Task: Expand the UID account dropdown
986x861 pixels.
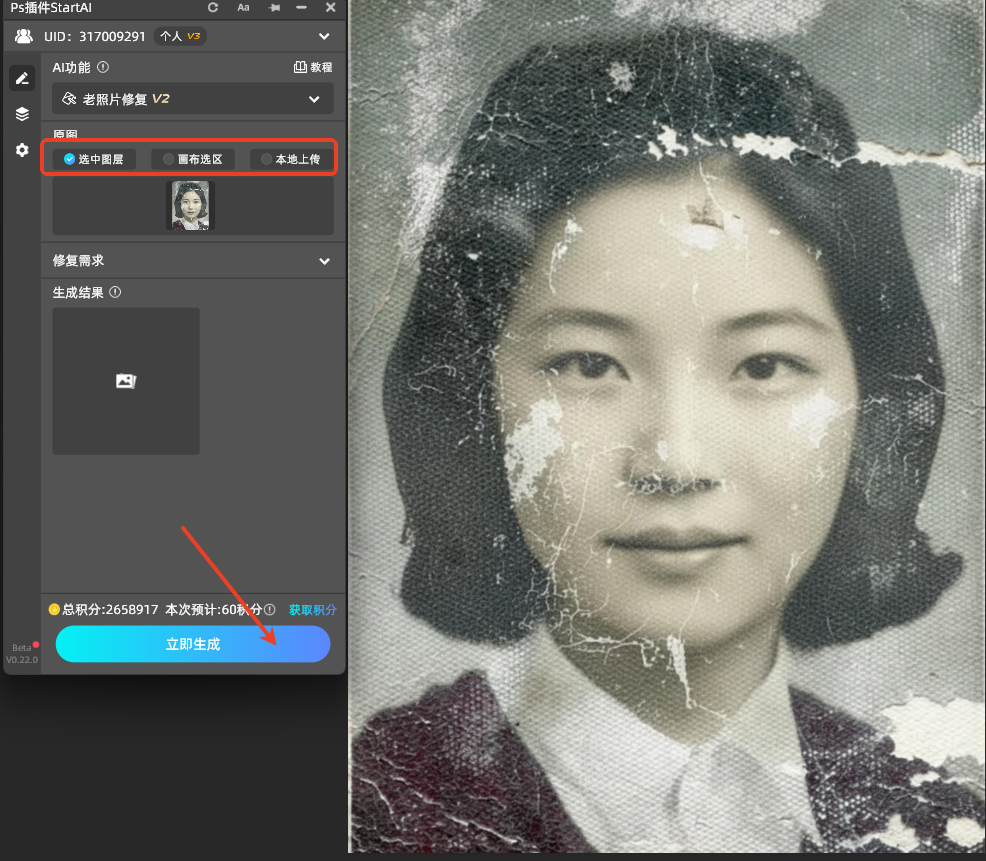Action: 324,35
